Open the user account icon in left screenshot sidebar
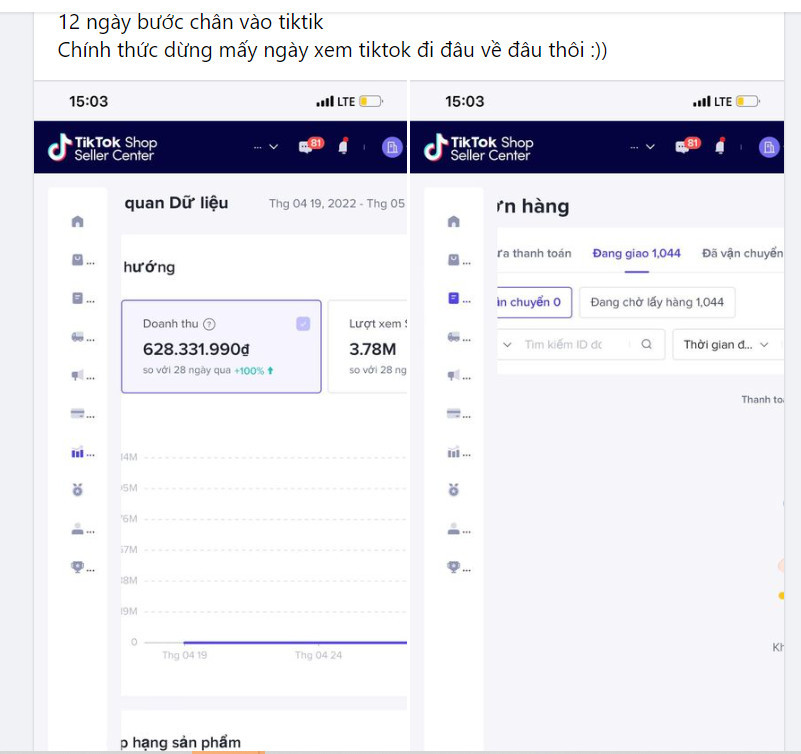 pyautogui.click(x=77, y=529)
